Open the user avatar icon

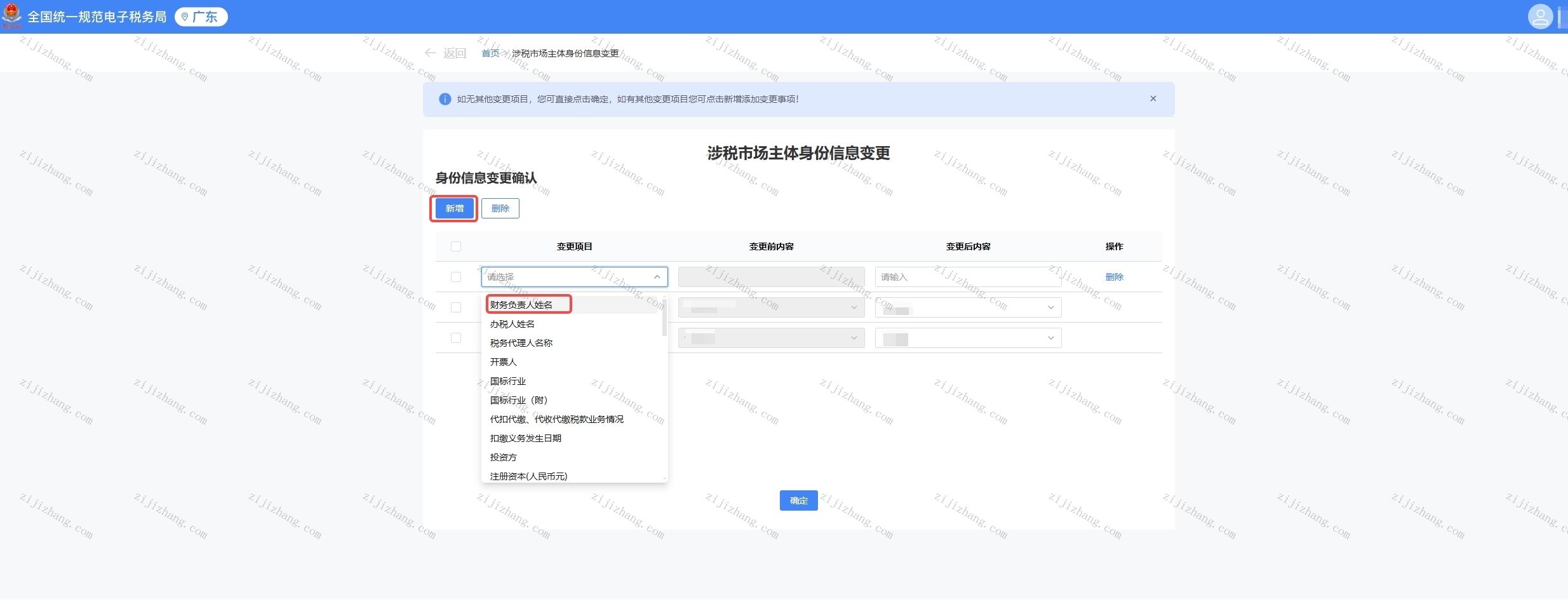(1540, 17)
